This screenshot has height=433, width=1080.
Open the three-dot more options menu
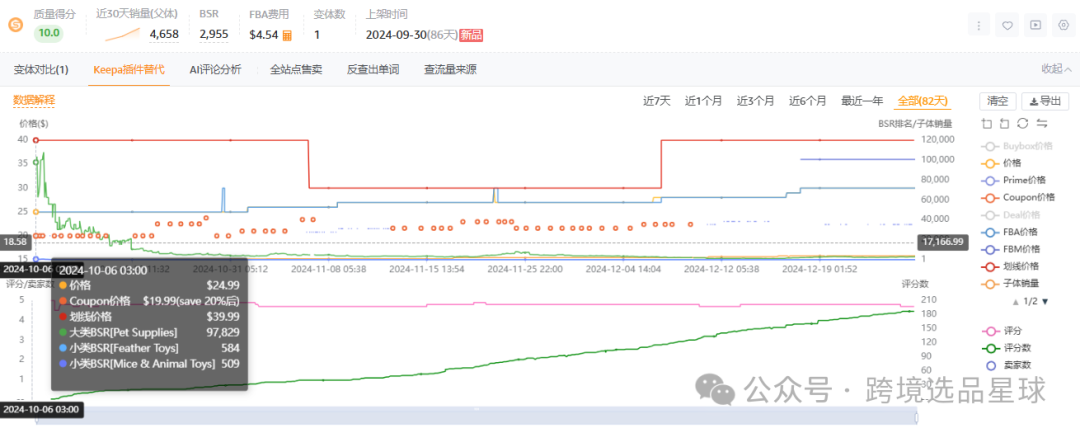pyautogui.click(x=979, y=25)
